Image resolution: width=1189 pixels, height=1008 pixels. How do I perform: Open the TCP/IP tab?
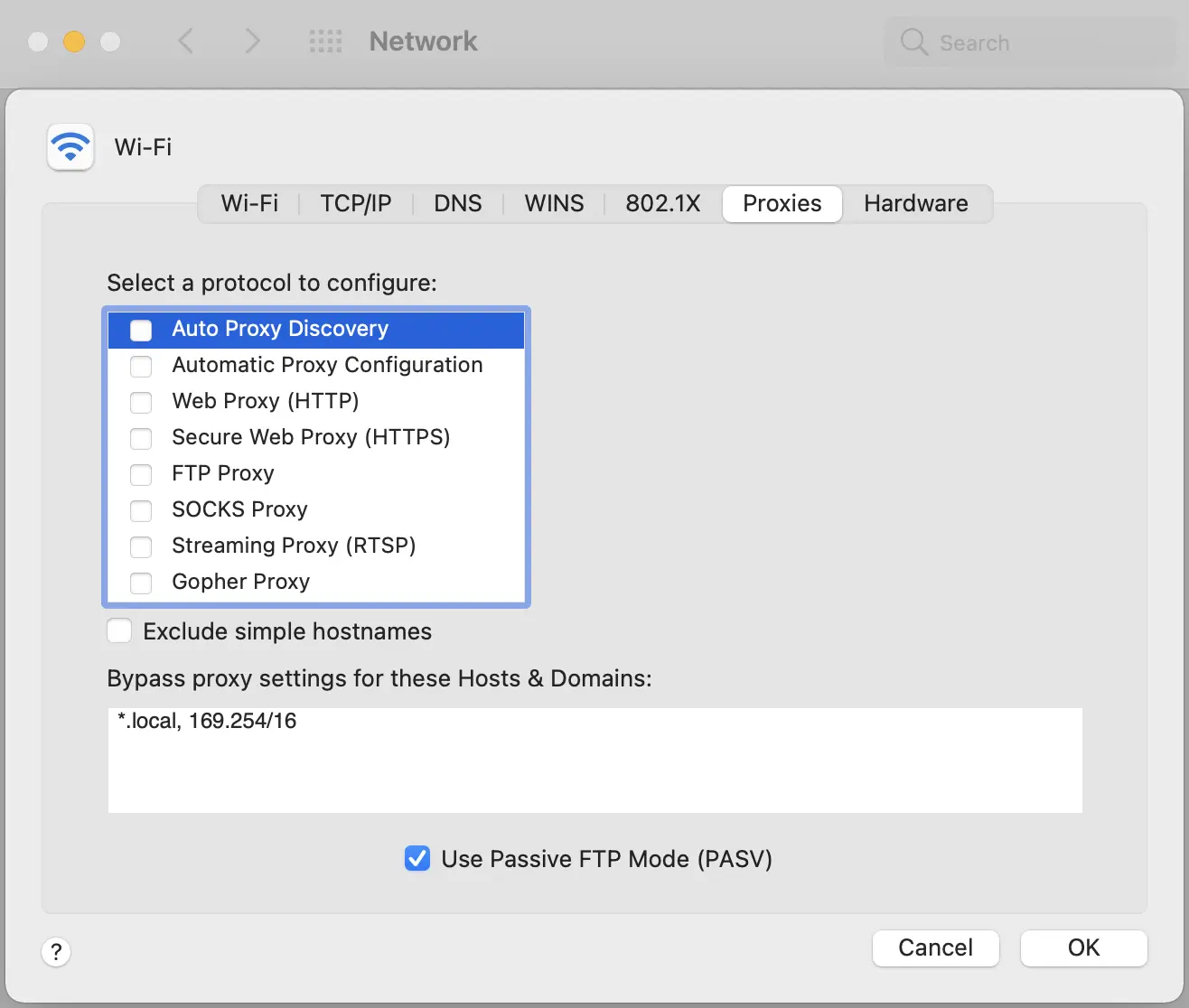pos(355,203)
